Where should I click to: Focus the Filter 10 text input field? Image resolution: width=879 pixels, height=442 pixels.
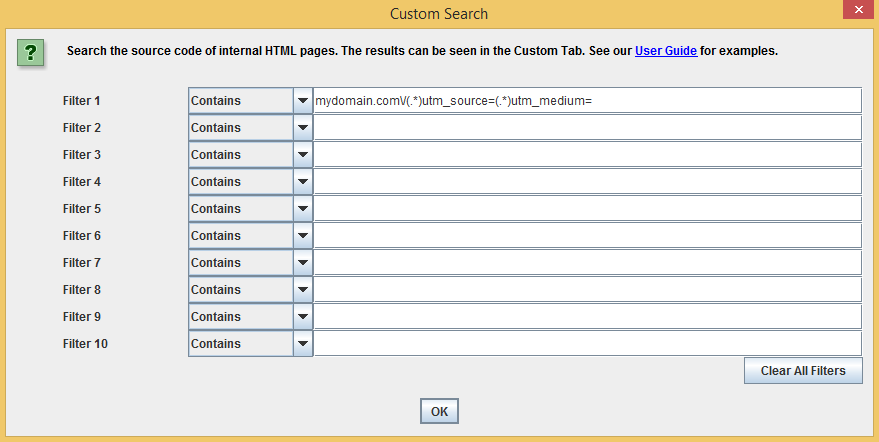tap(587, 343)
